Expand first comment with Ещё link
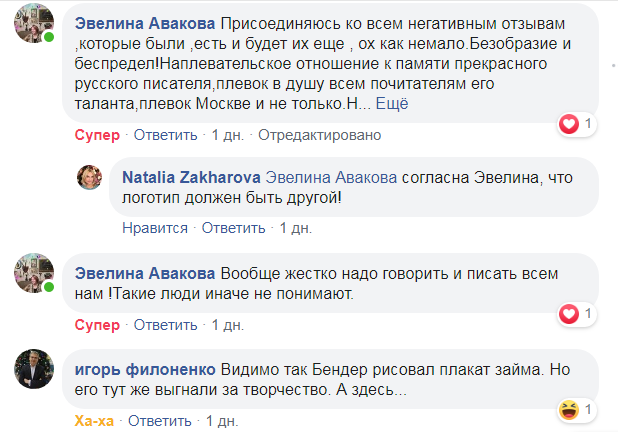 [394, 104]
